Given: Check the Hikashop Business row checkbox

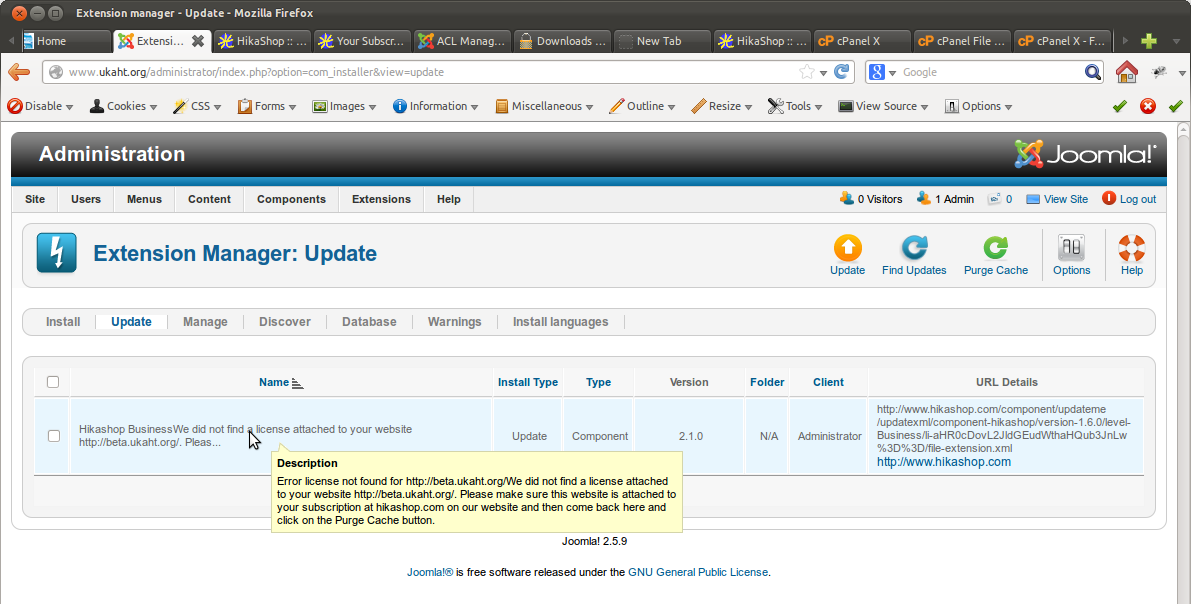Looking at the screenshot, I should pos(53,435).
